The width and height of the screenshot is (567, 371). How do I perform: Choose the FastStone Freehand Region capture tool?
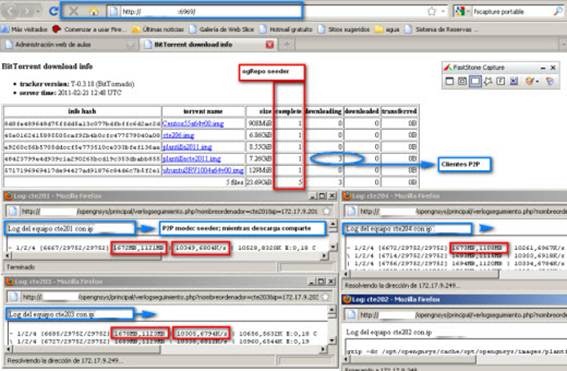[488, 81]
